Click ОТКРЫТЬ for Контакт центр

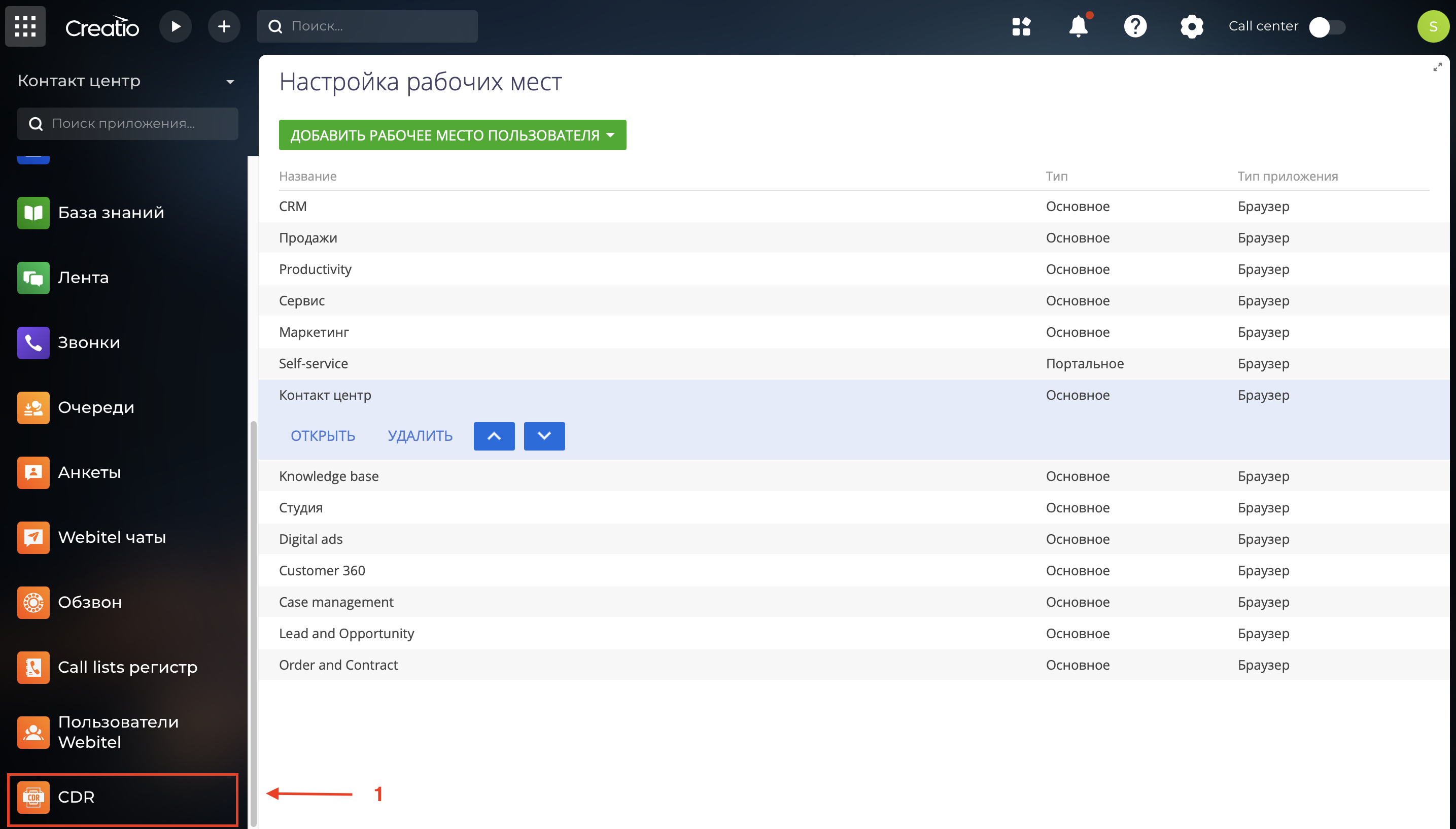coord(323,436)
